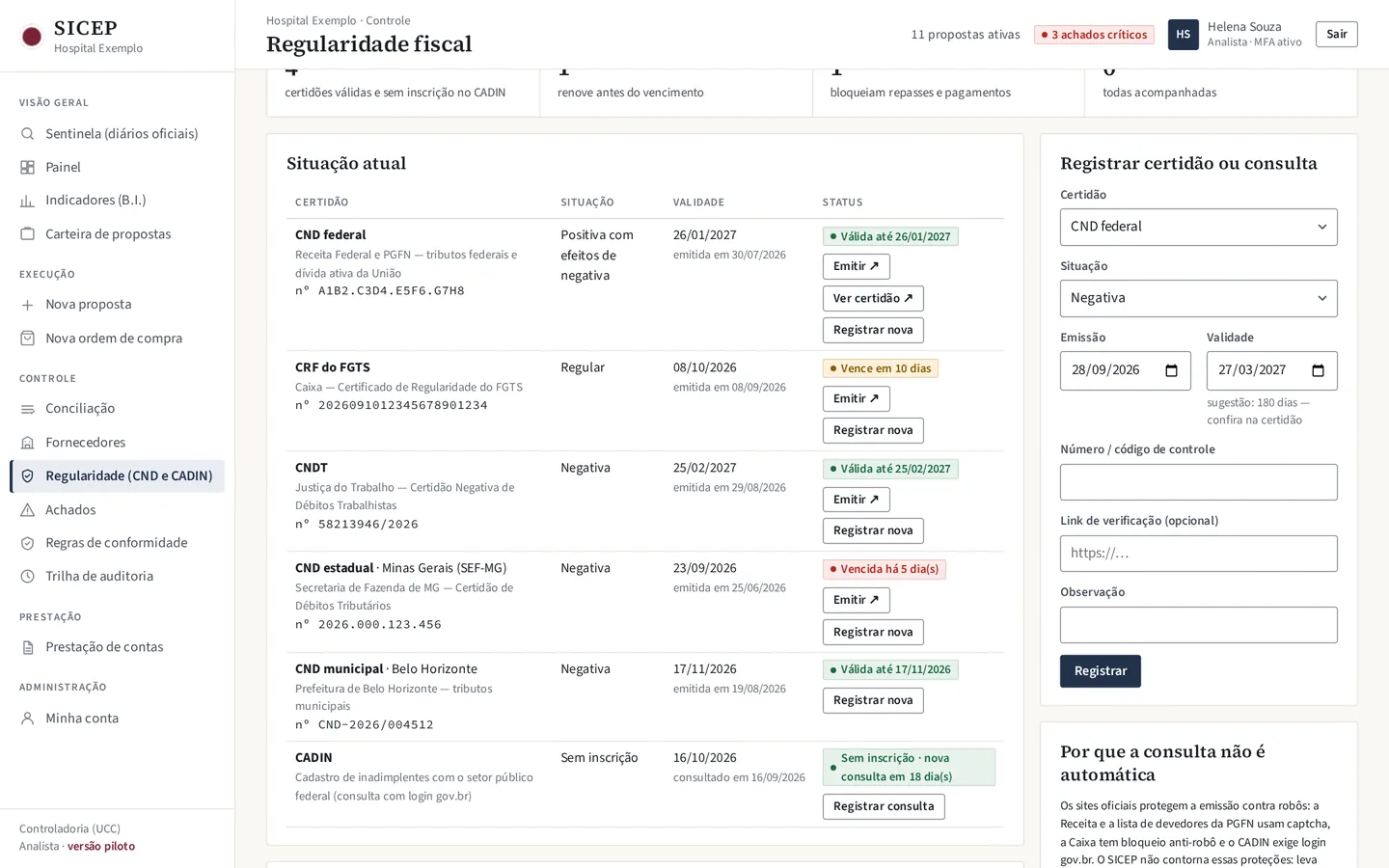Screen dimensions: 1389x868
Task: Click the Nova proposta plus icon
Action: pos(27,305)
